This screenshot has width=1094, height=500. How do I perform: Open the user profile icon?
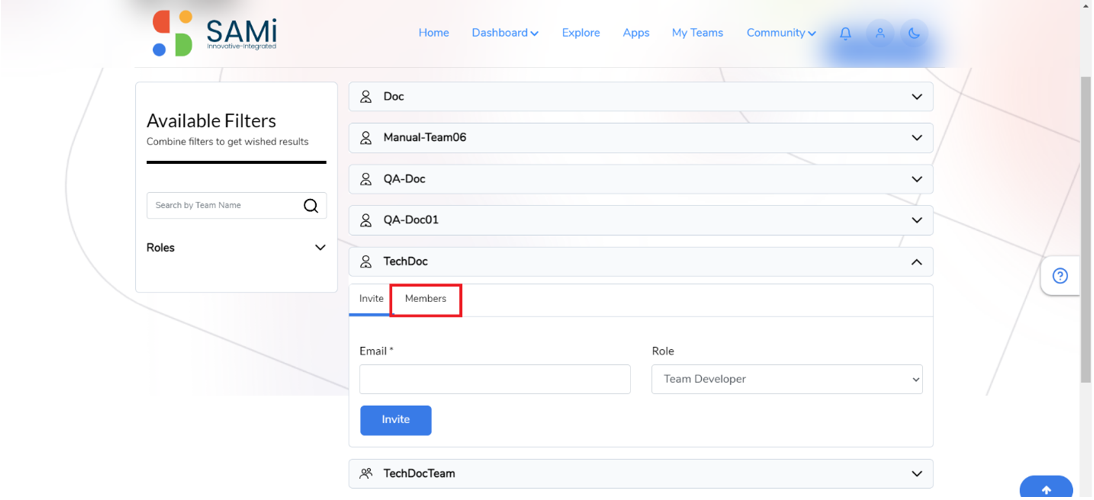pyautogui.click(x=880, y=33)
